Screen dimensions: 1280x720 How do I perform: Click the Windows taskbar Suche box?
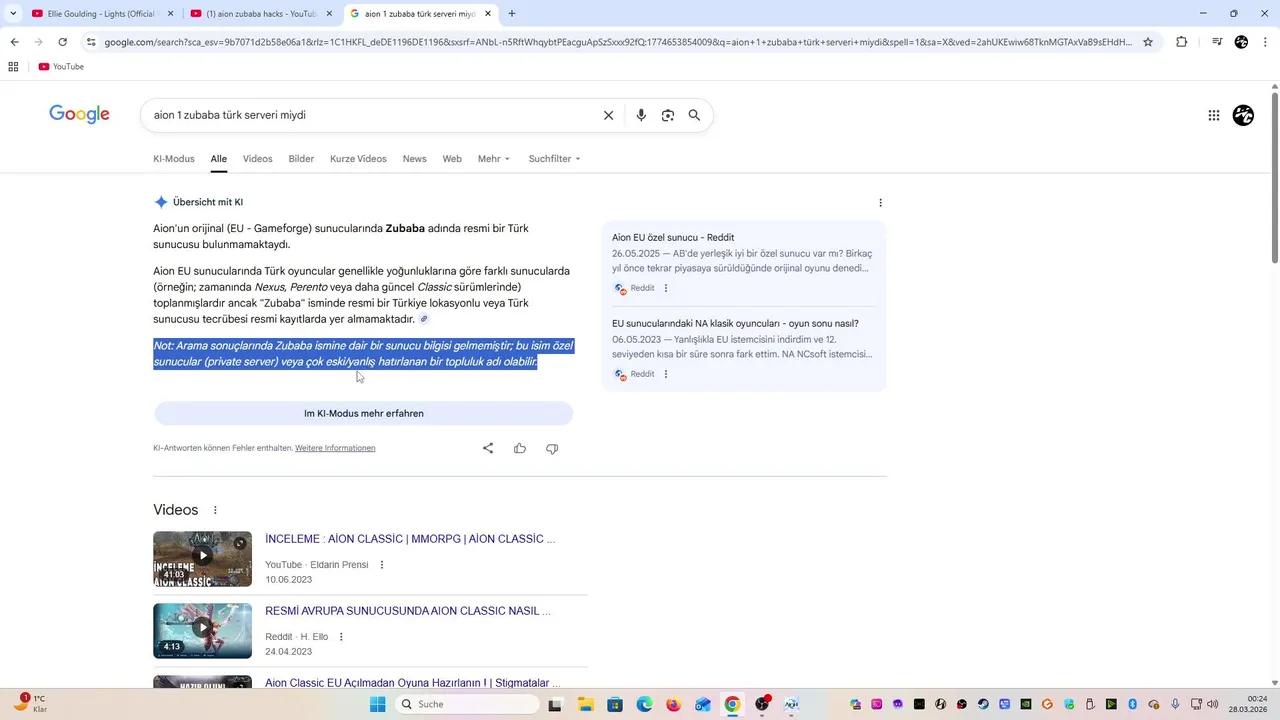pyautogui.click(x=468, y=704)
